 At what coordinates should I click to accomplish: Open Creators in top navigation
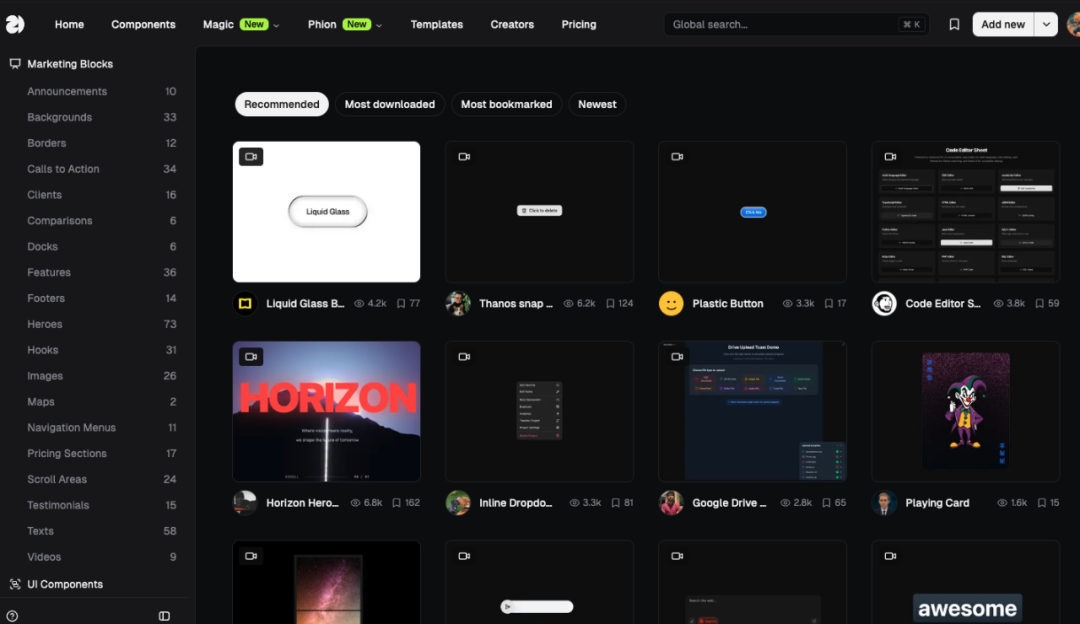click(512, 24)
